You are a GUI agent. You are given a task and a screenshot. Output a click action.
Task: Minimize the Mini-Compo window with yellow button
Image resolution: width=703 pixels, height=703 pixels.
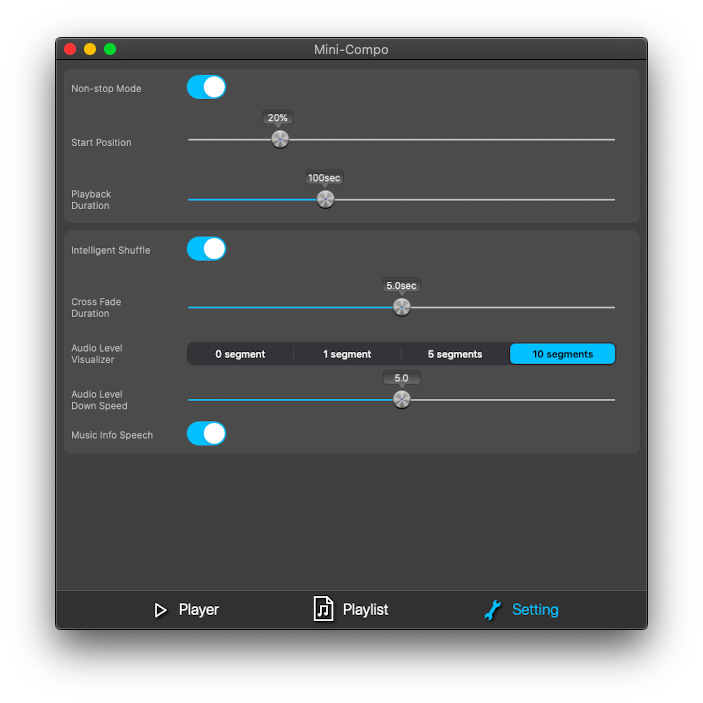tap(90, 49)
